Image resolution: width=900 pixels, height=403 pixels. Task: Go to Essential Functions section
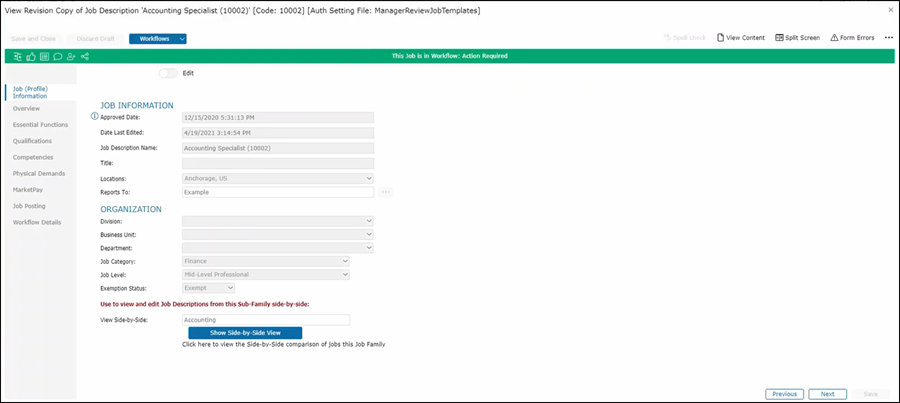tap(40, 125)
